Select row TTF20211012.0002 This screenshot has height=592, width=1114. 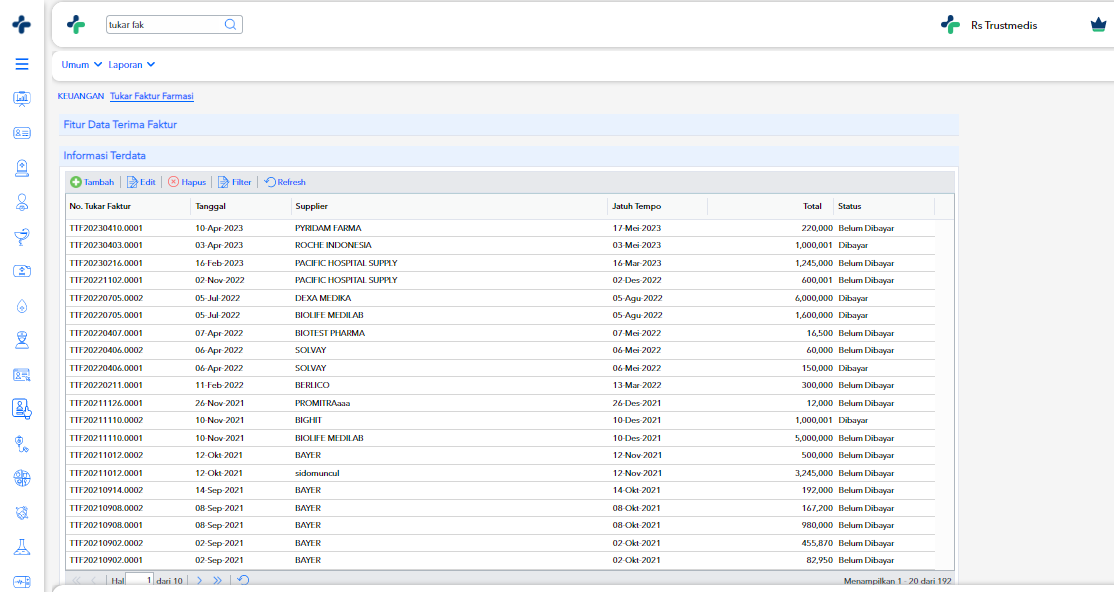[x=500, y=455]
